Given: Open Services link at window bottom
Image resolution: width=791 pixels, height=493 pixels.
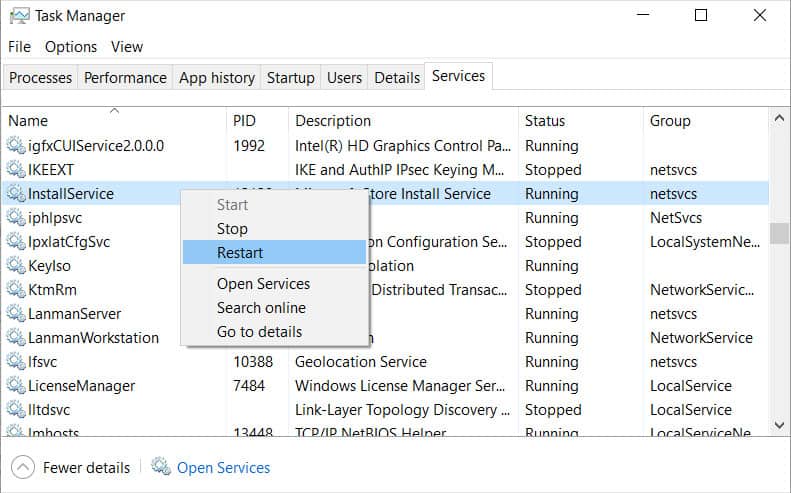Looking at the screenshot, I should (223, 468).
